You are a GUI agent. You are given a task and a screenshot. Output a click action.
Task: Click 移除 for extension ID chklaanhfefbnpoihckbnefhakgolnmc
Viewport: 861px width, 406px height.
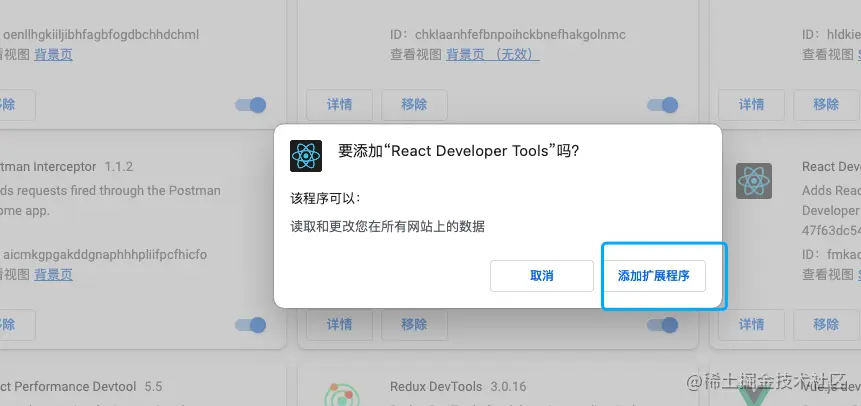(x=415, y=105)
